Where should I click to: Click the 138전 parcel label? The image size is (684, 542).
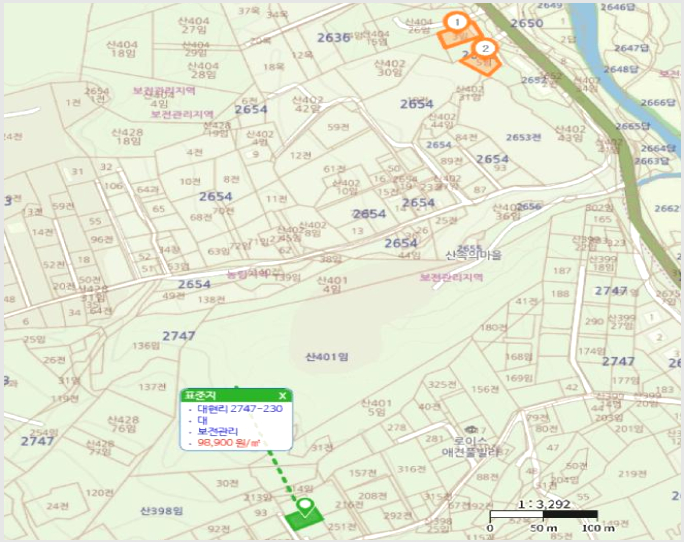pyautogui.click(x=211, y=300)
